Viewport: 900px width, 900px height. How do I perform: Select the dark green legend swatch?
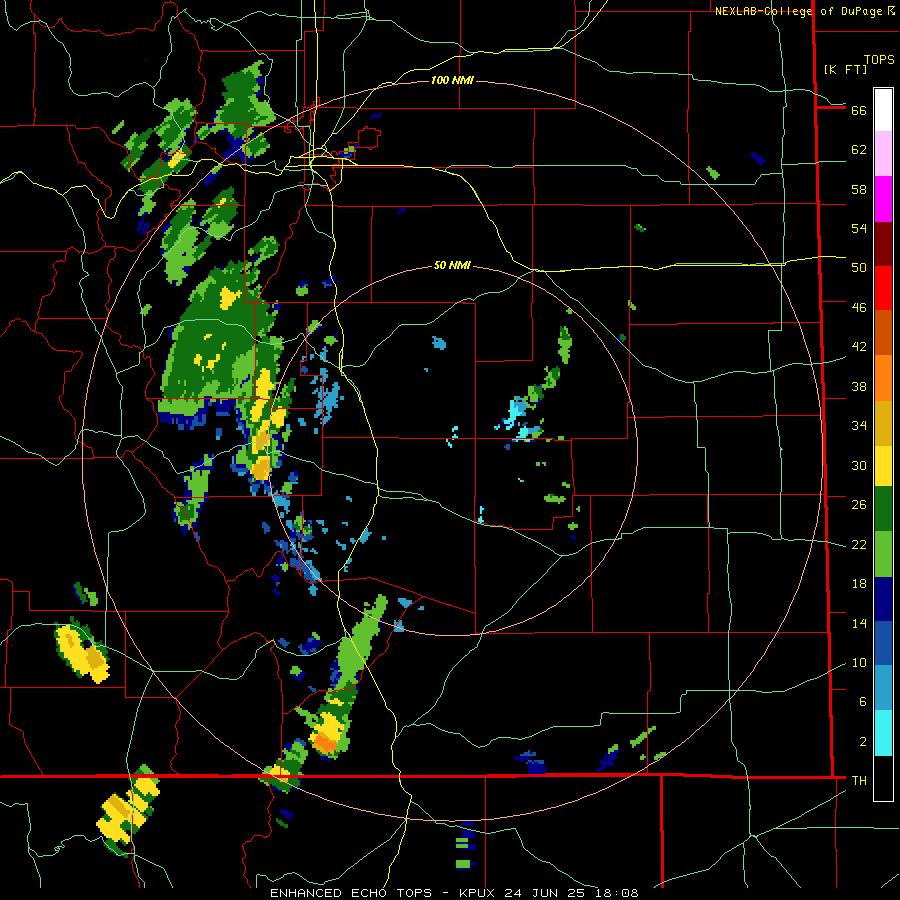pyautogui.click(x=883, y=509)
